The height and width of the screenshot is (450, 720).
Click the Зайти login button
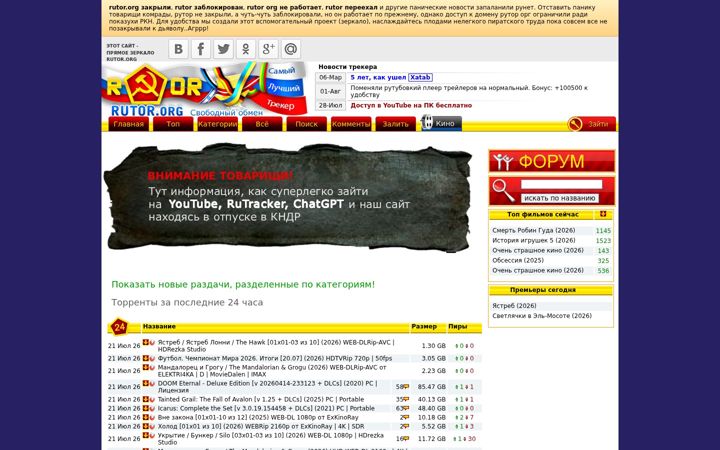(x=591, y=124)
